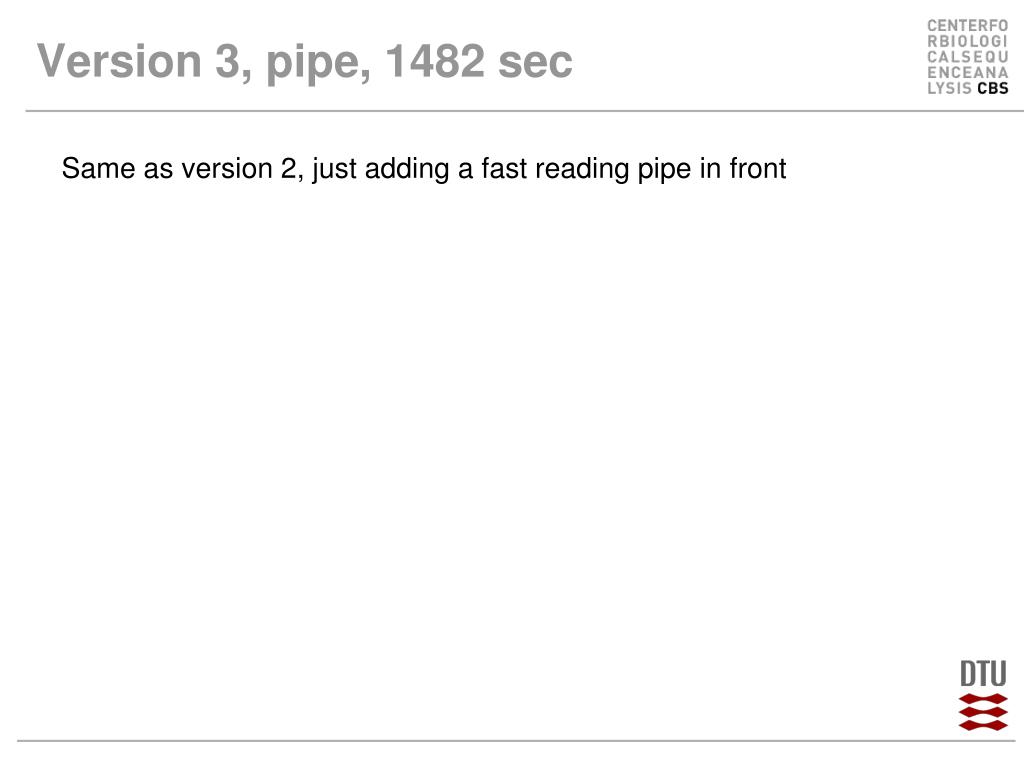Click the bold CBS letters in logo
The width and height of the screenshot is (1024, 768).
993,88
